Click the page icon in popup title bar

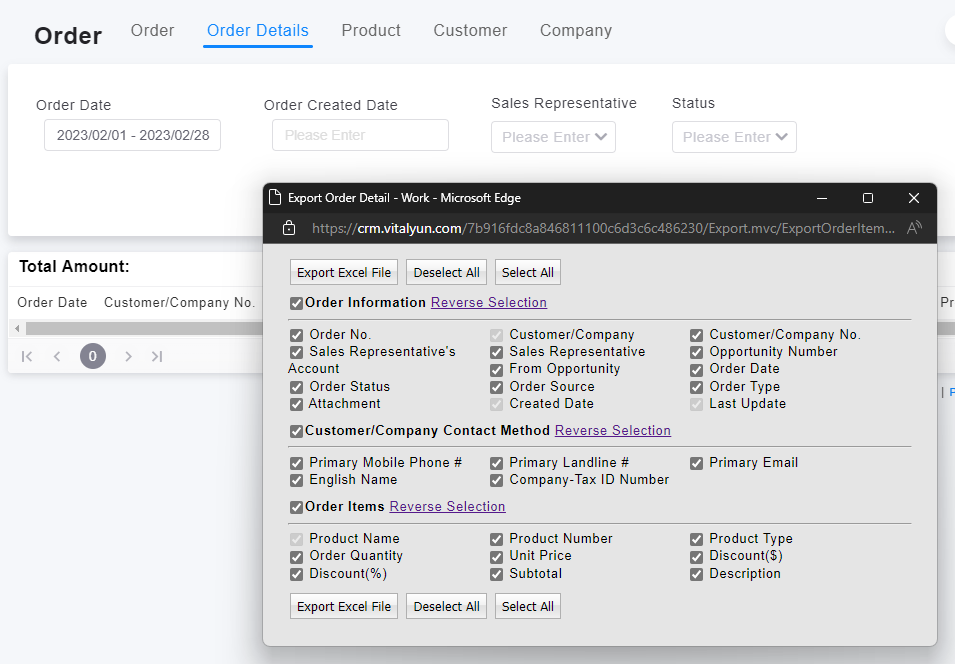tap(275, 197)
